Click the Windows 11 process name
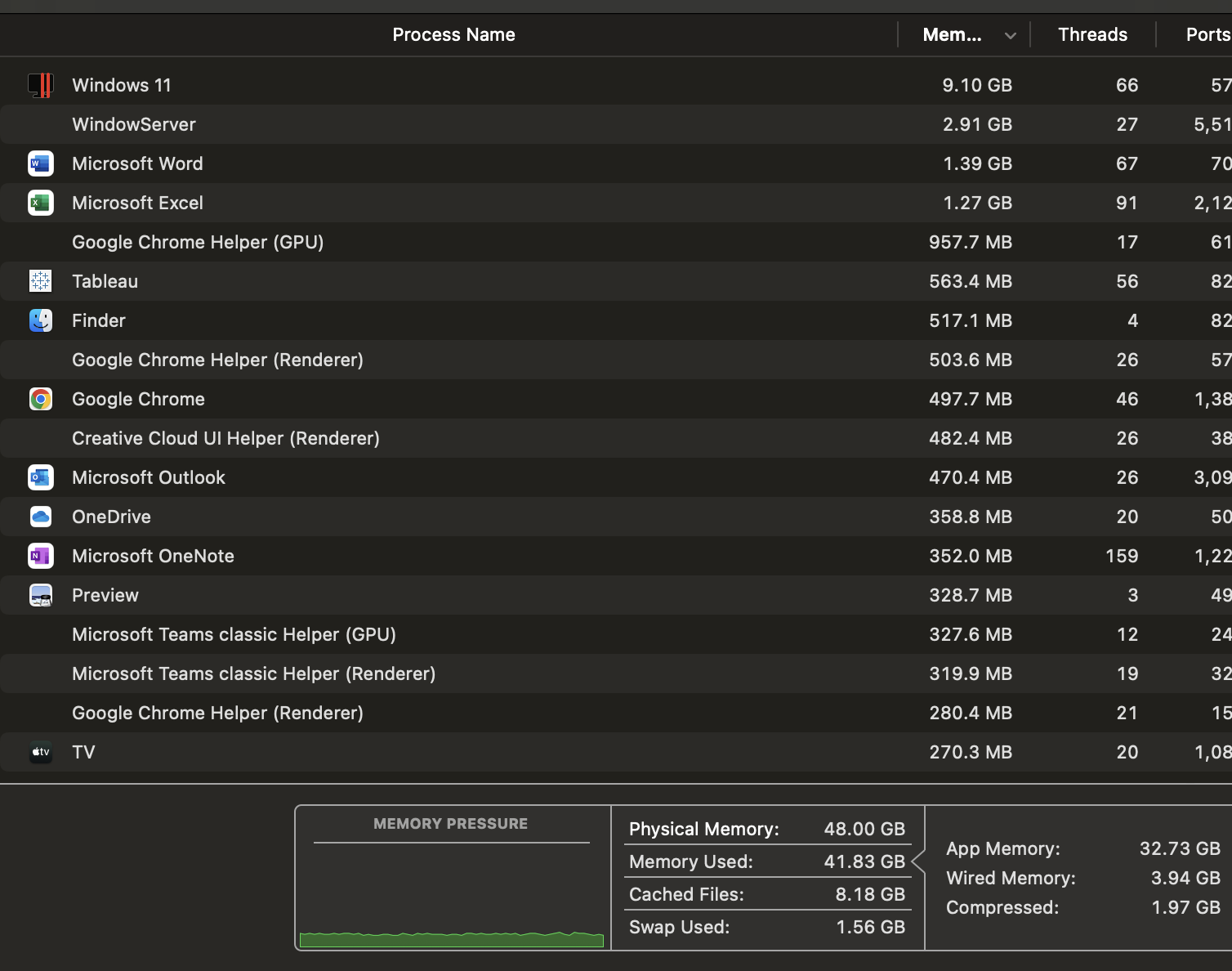Screen dimensions: 1232x971 tap(122, 85)
